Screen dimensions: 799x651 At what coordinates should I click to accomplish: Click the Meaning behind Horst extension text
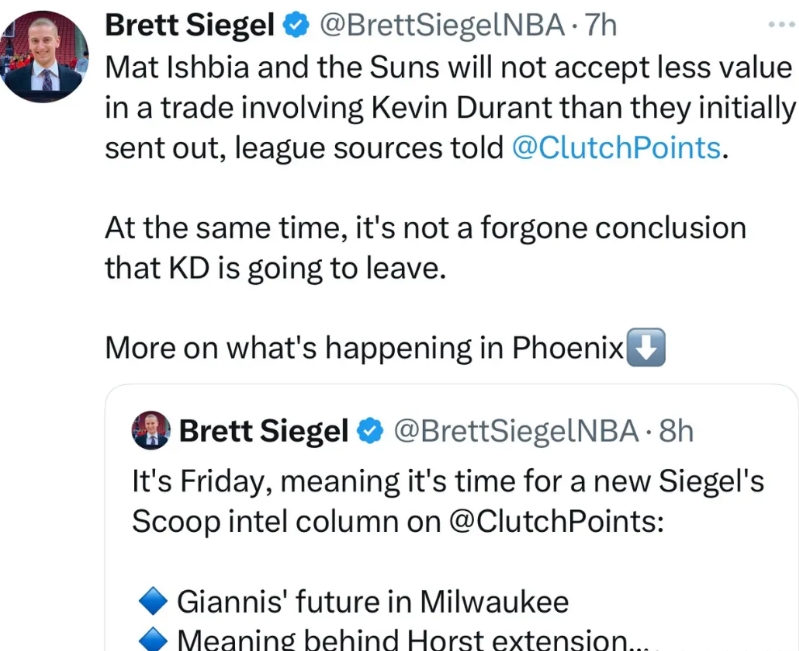point(413,639)
